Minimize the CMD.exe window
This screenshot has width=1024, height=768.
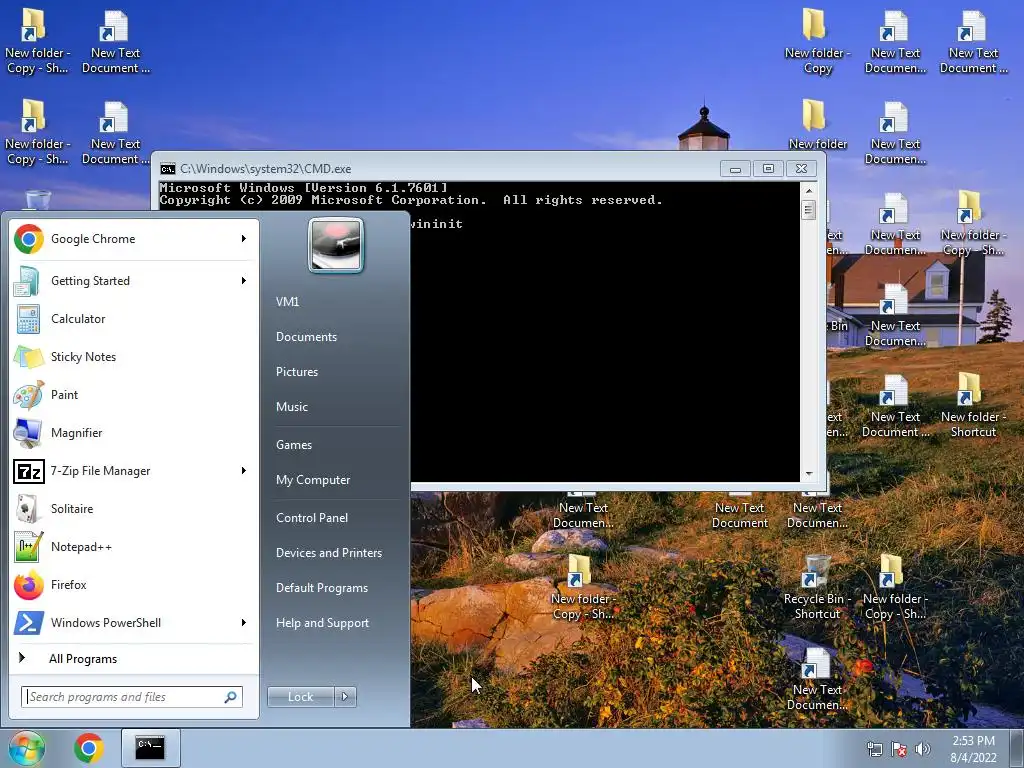(x=735, y=169)
